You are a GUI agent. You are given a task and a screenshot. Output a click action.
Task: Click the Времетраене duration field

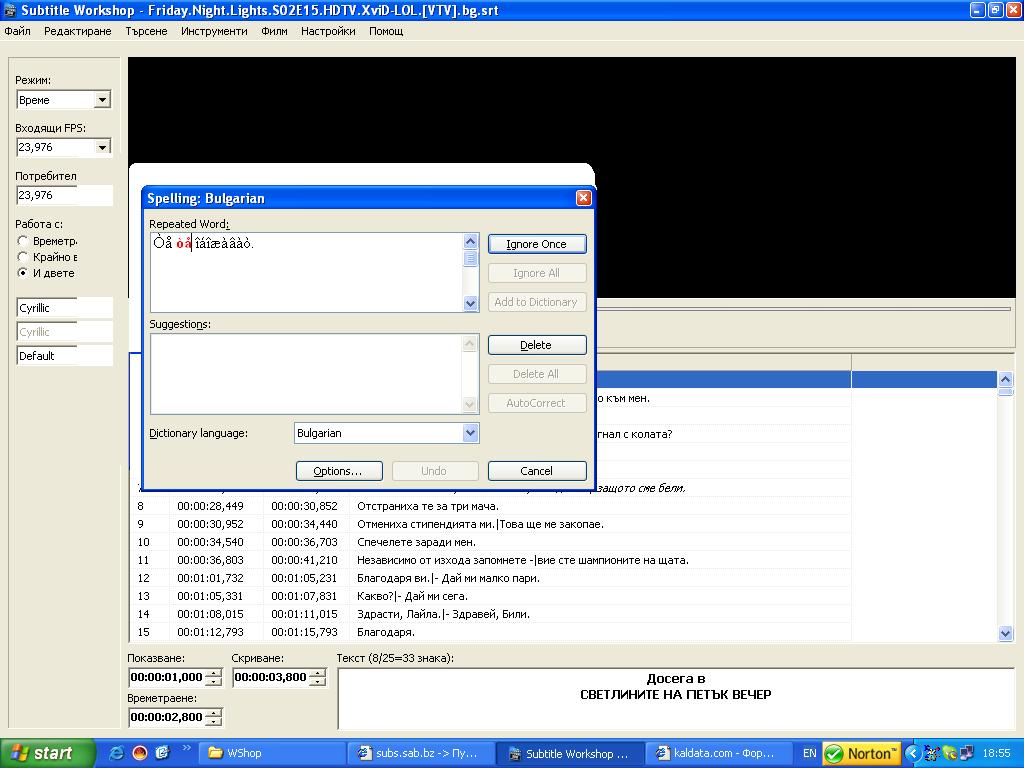(x=167, y=717)
